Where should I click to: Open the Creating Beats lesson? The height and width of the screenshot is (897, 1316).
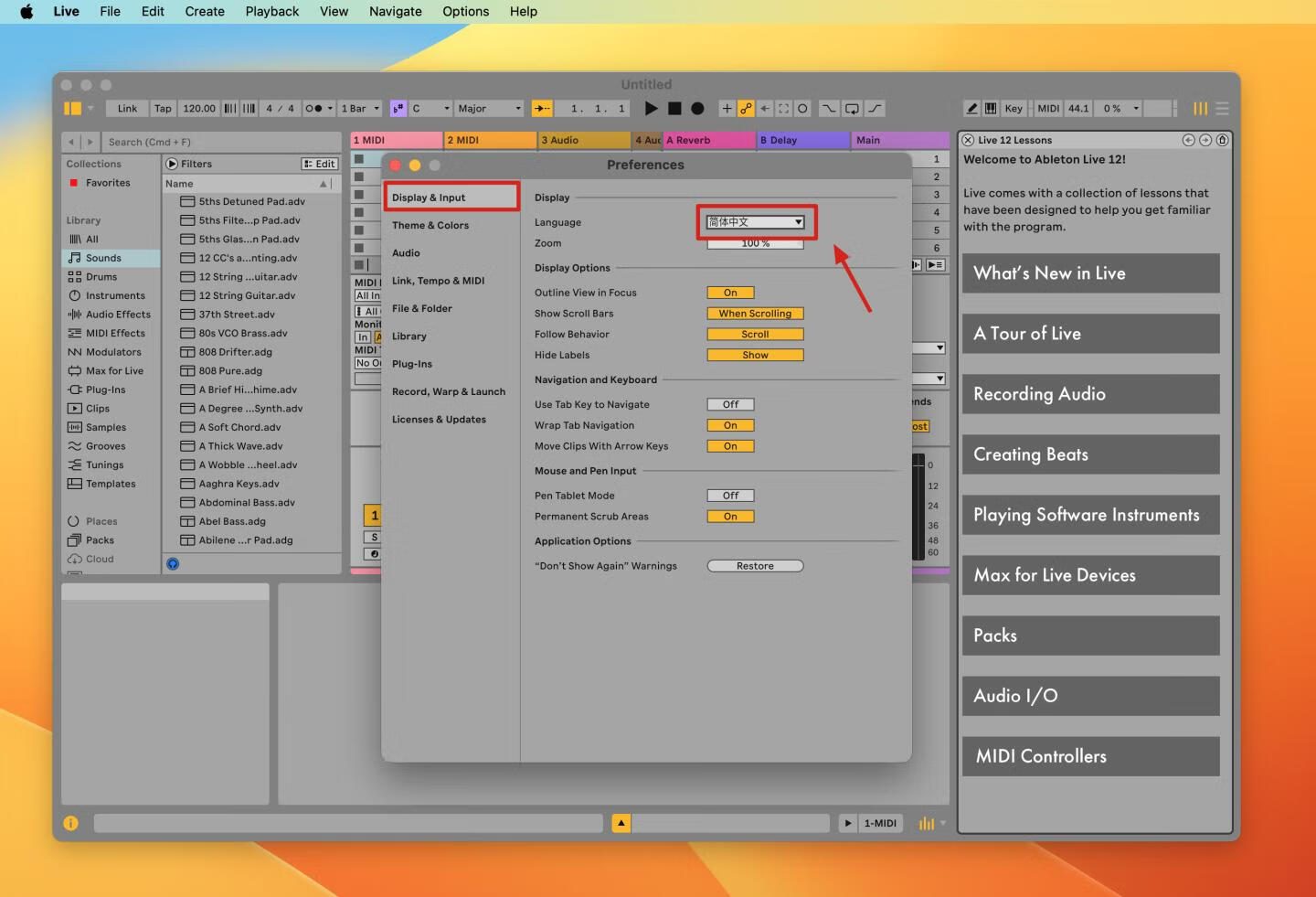[1090, 454]
